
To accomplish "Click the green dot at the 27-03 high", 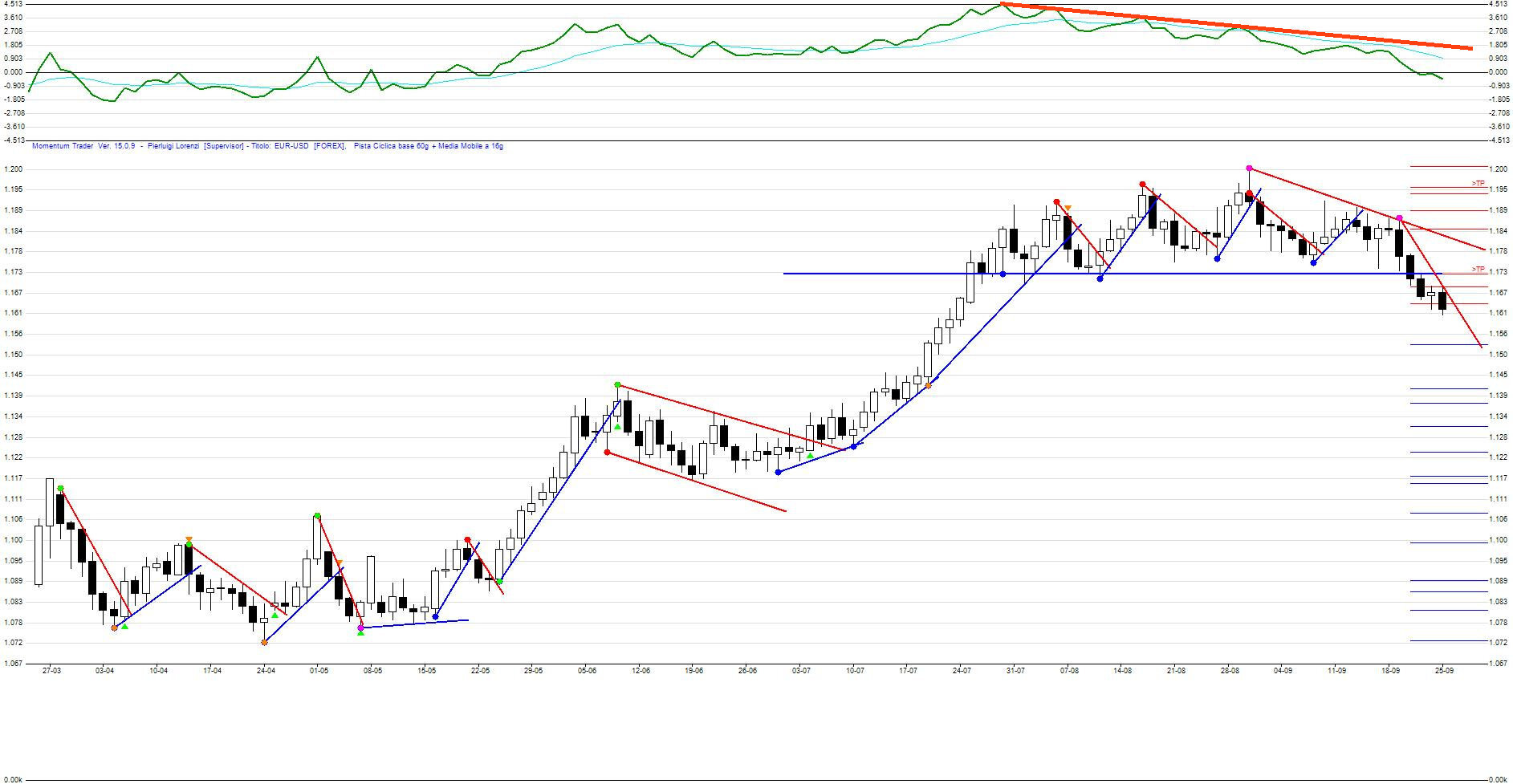I will pos(60,489).
